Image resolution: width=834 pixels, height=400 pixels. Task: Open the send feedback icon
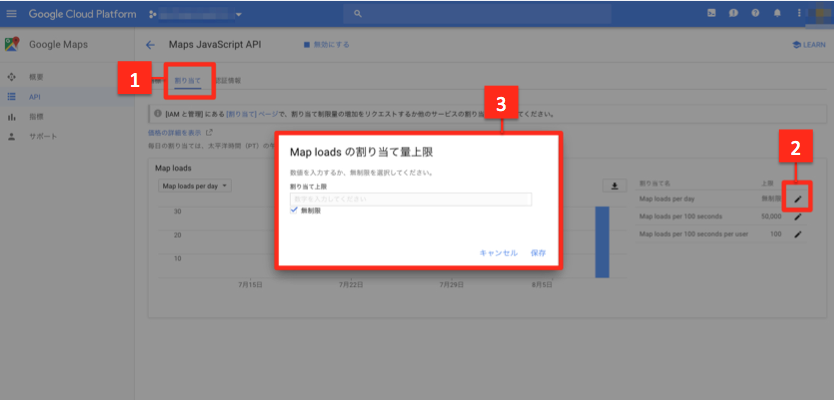pos(733,14)
